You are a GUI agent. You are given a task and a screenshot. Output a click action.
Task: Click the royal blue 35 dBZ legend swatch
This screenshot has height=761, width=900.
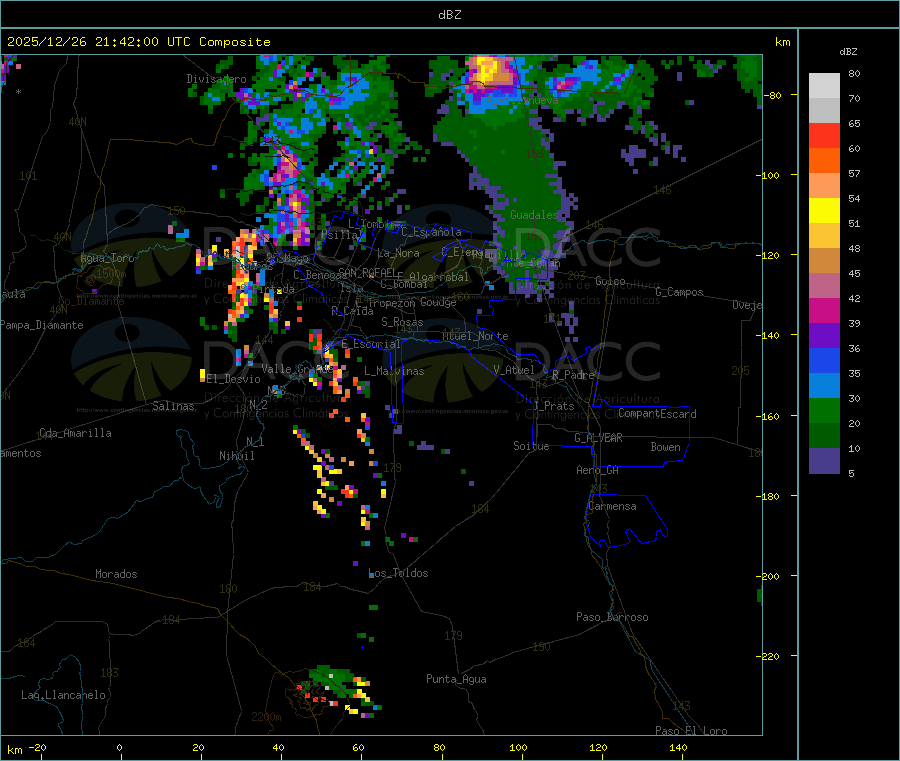pyautogui.click(x=824, y=360)
